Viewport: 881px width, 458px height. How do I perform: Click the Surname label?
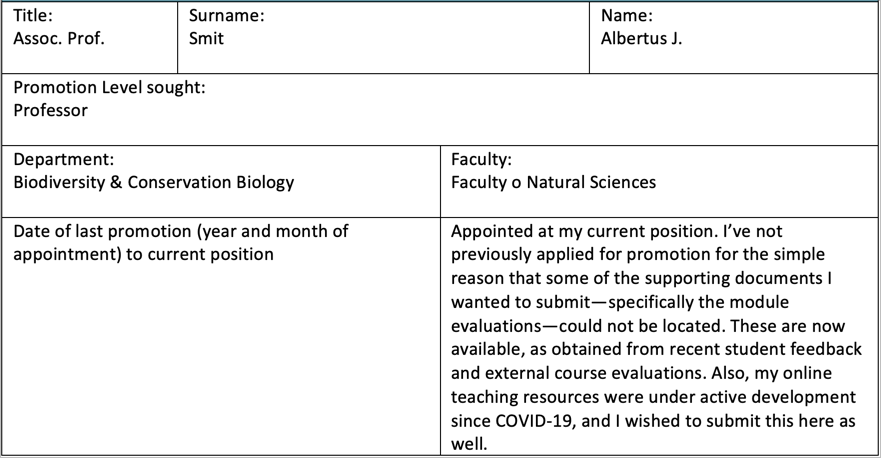point(226,16)
